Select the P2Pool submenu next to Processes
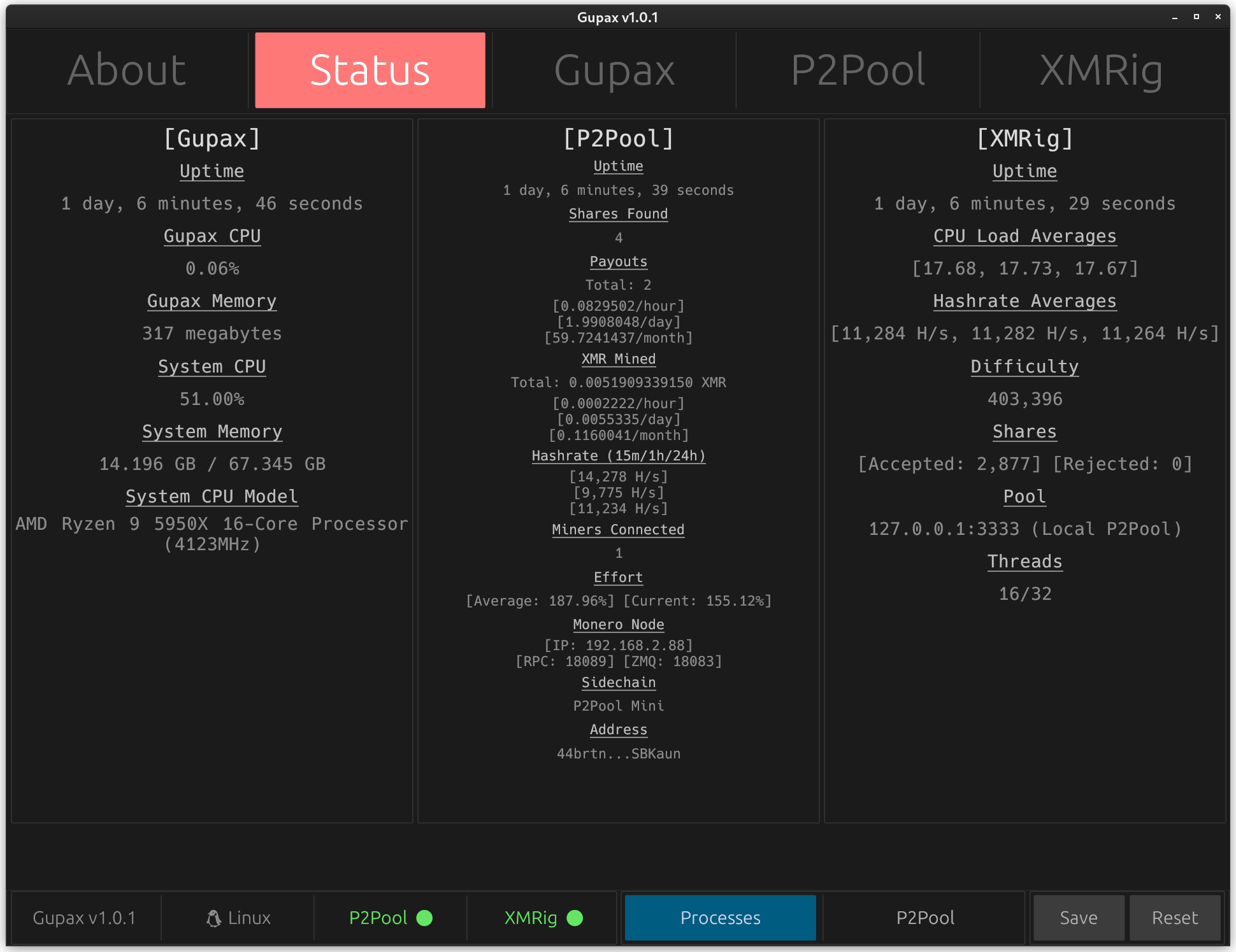1236x952 pixels. point(925,918)
